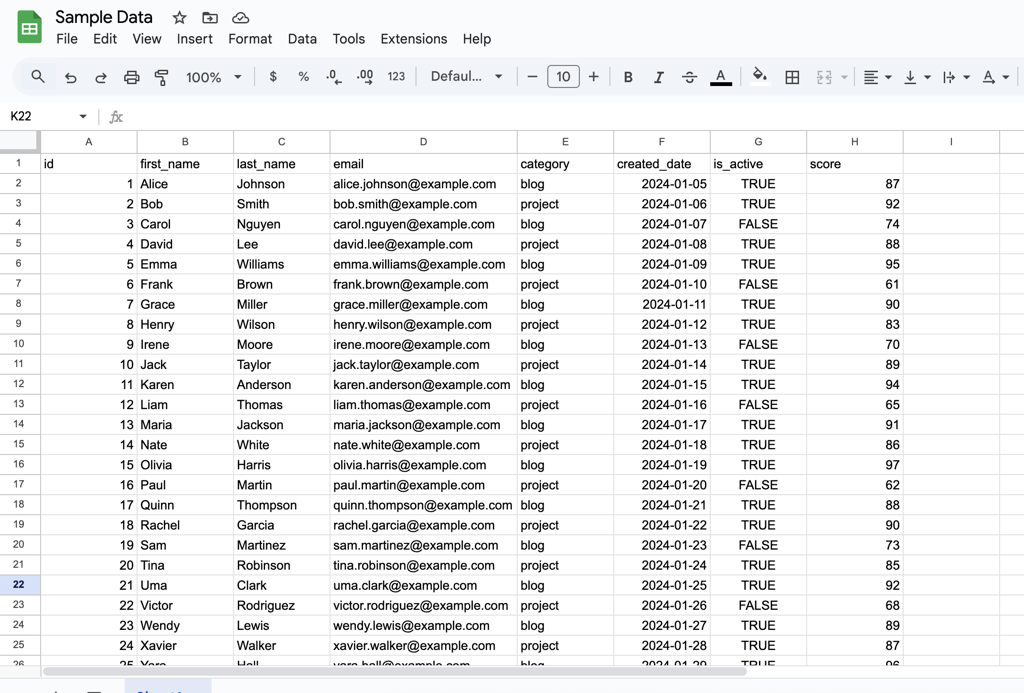Star the Sample Data spreadsheet
Image resolution: width=1024 pixels, height=693 pixels.
178,17
